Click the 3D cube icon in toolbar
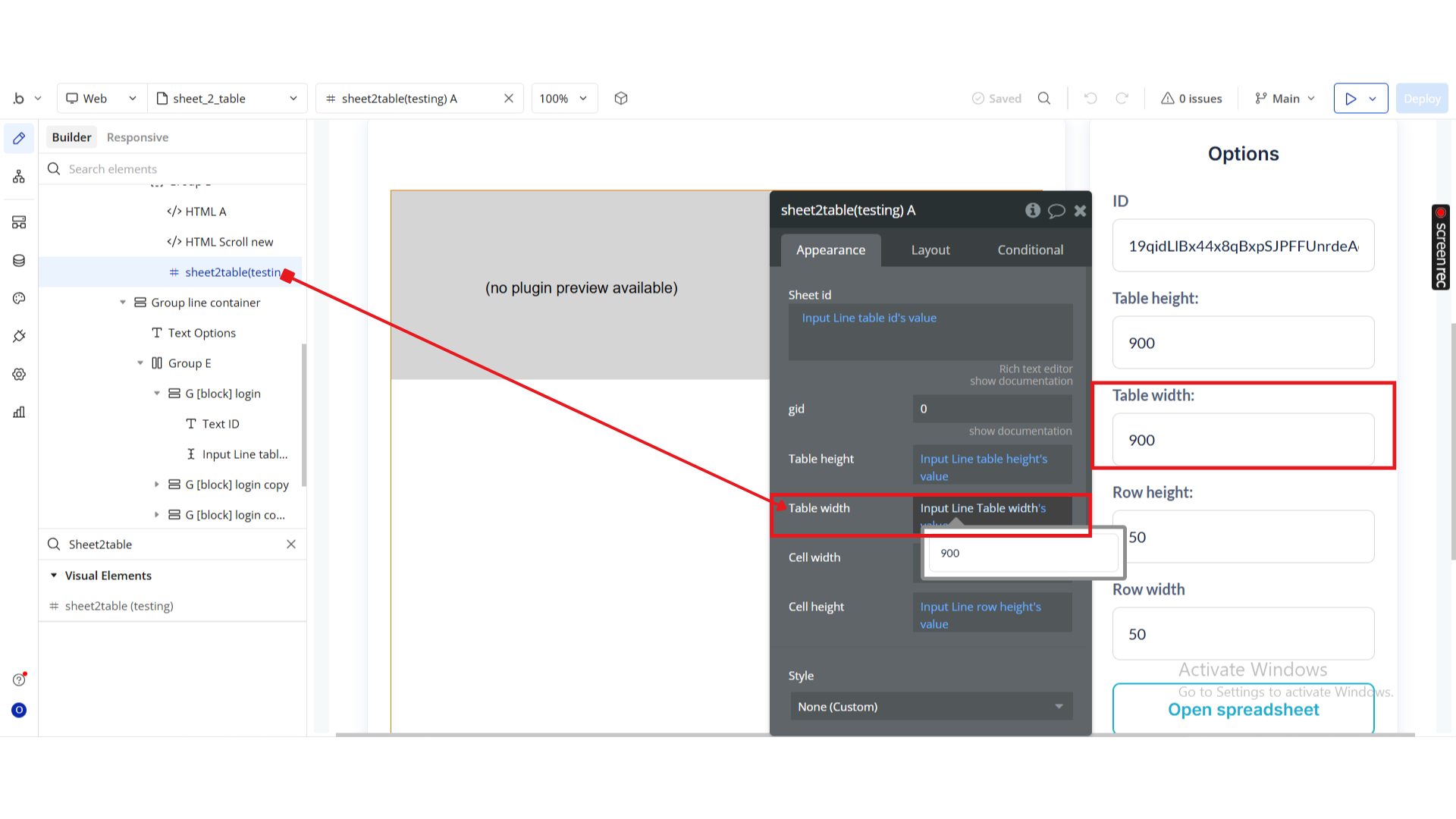The height and width of the screenshot is (819, 1456). (621, 99)
